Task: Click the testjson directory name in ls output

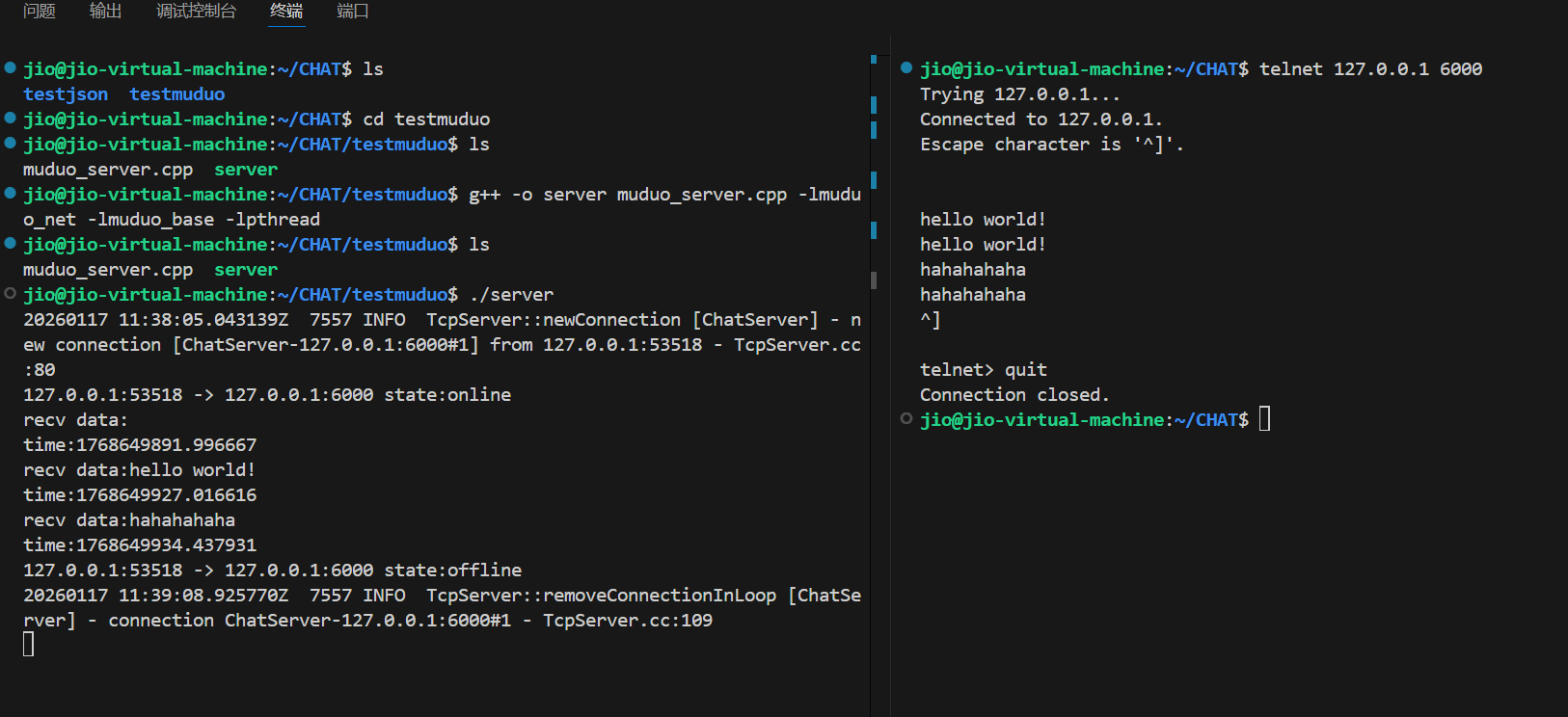Action: tap(66, 94)
